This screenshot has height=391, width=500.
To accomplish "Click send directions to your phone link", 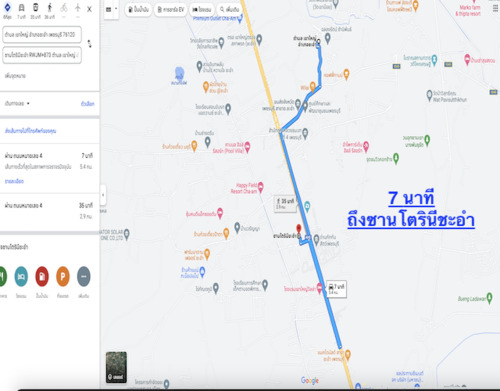I will point(30,131).
